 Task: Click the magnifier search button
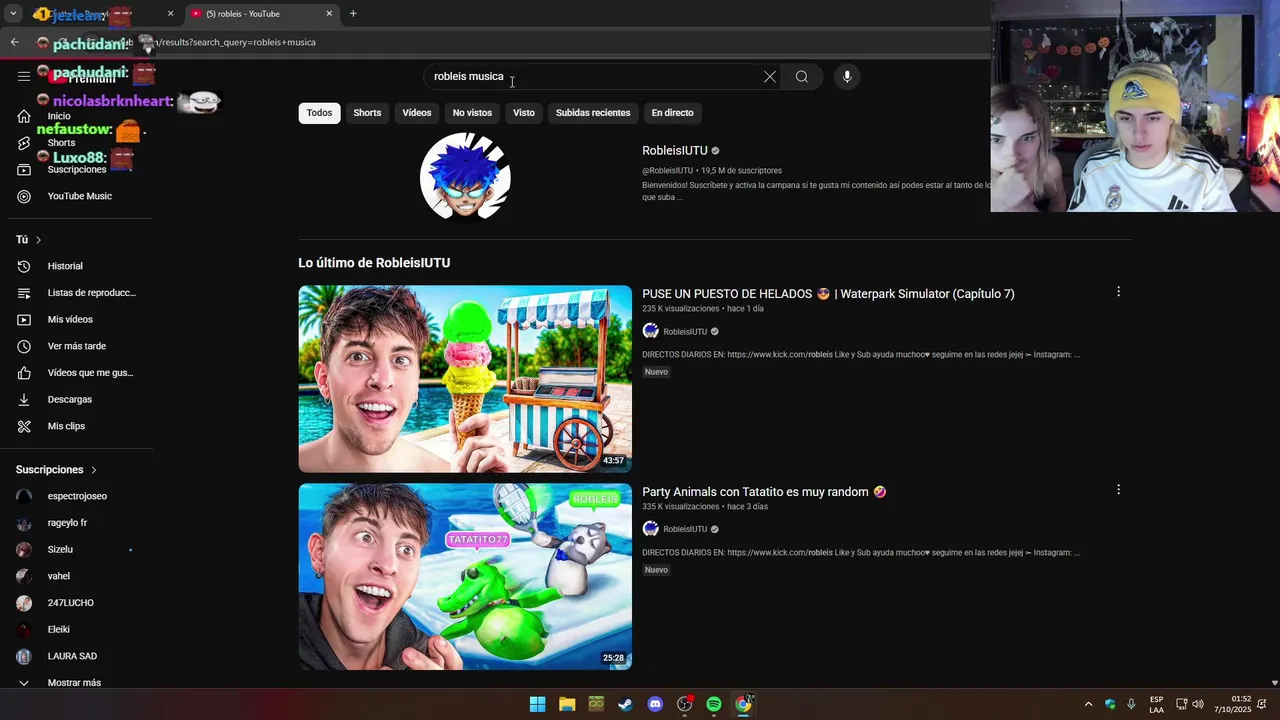point(802,77)
